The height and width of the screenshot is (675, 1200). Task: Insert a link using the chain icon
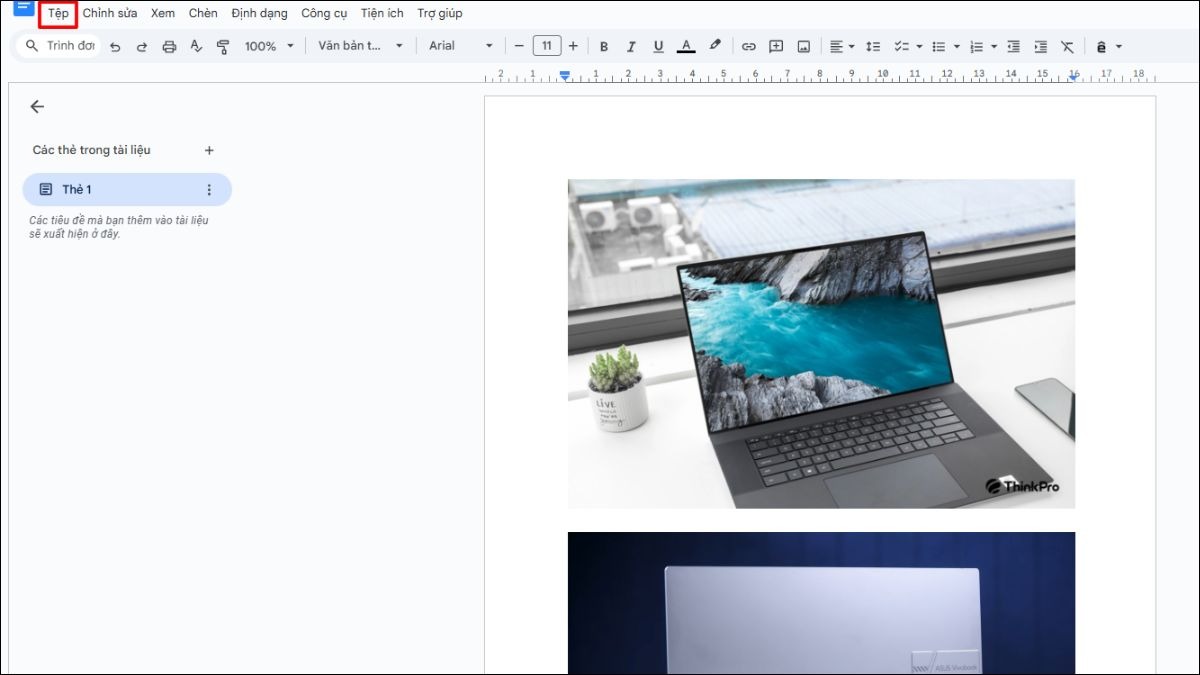749,46
